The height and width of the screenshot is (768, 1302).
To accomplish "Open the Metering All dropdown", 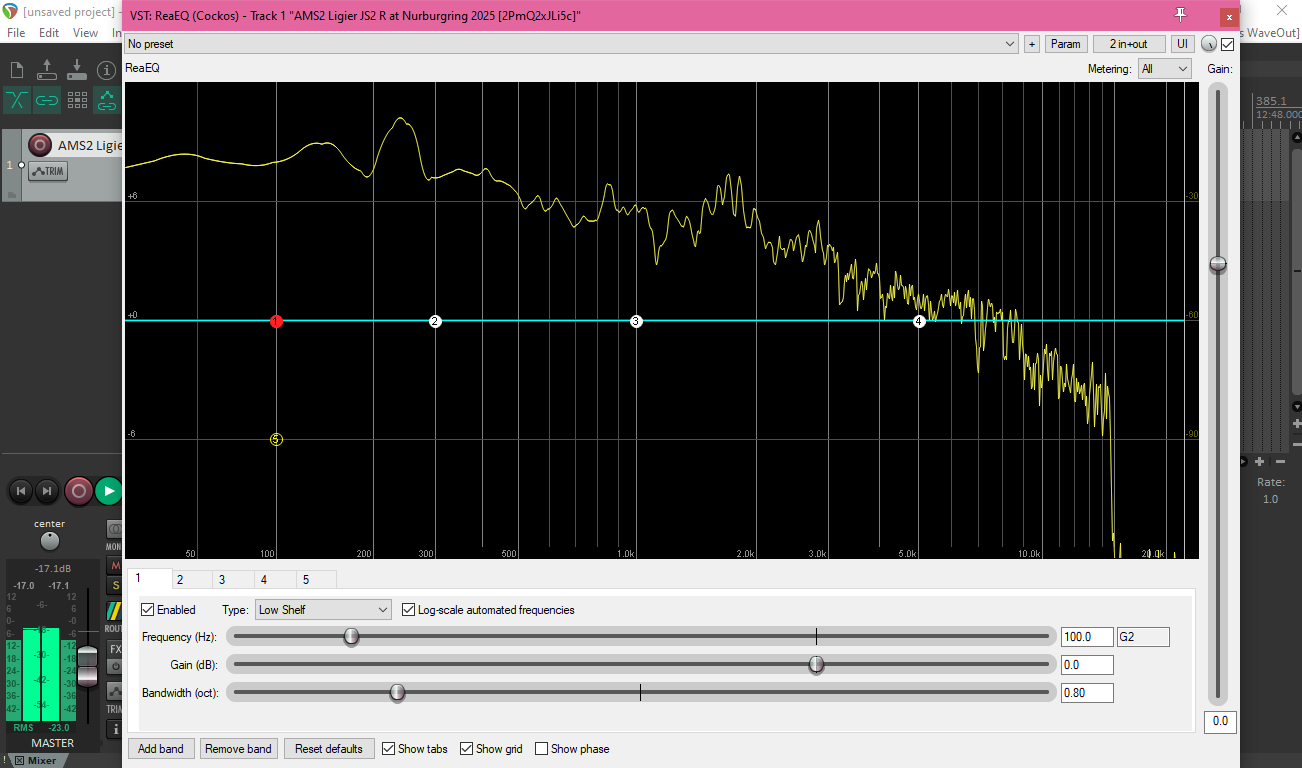I will pos(1165,69).
